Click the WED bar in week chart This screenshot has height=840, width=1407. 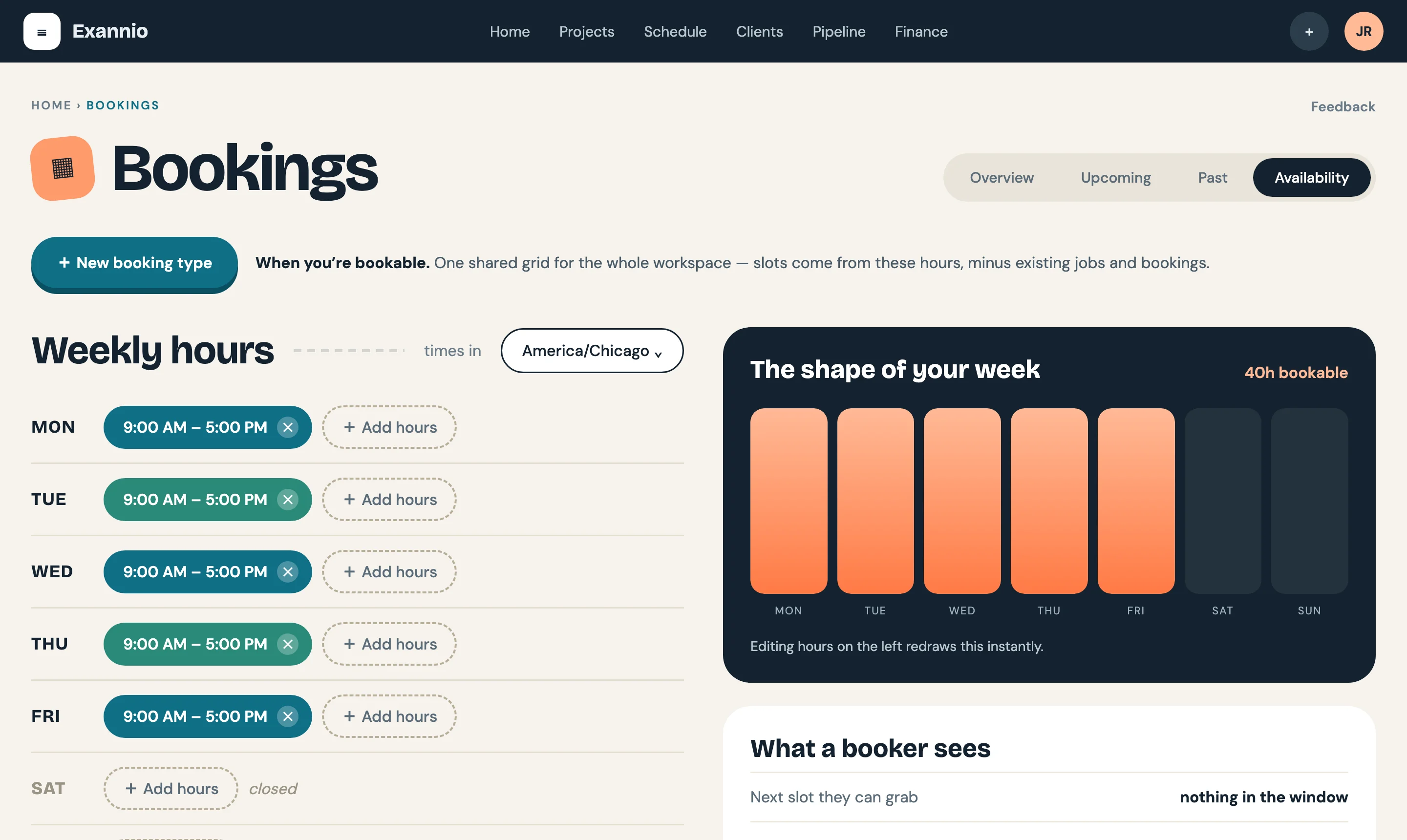[961, 501]
